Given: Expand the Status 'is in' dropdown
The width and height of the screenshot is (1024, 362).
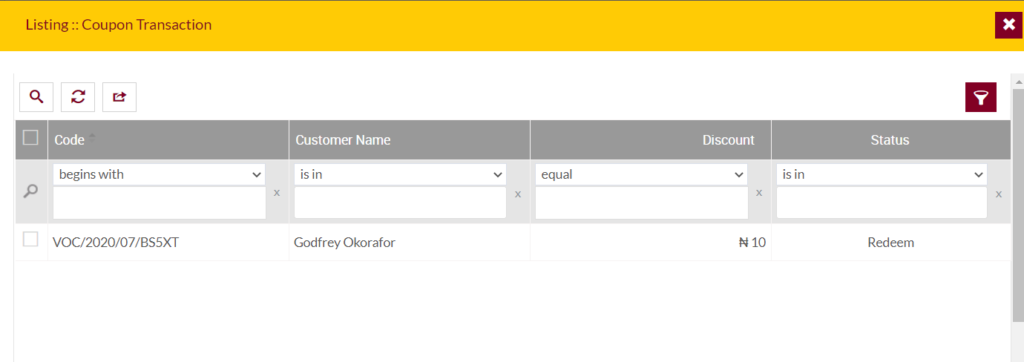Looking at the screenshot, I should point(882,174).
